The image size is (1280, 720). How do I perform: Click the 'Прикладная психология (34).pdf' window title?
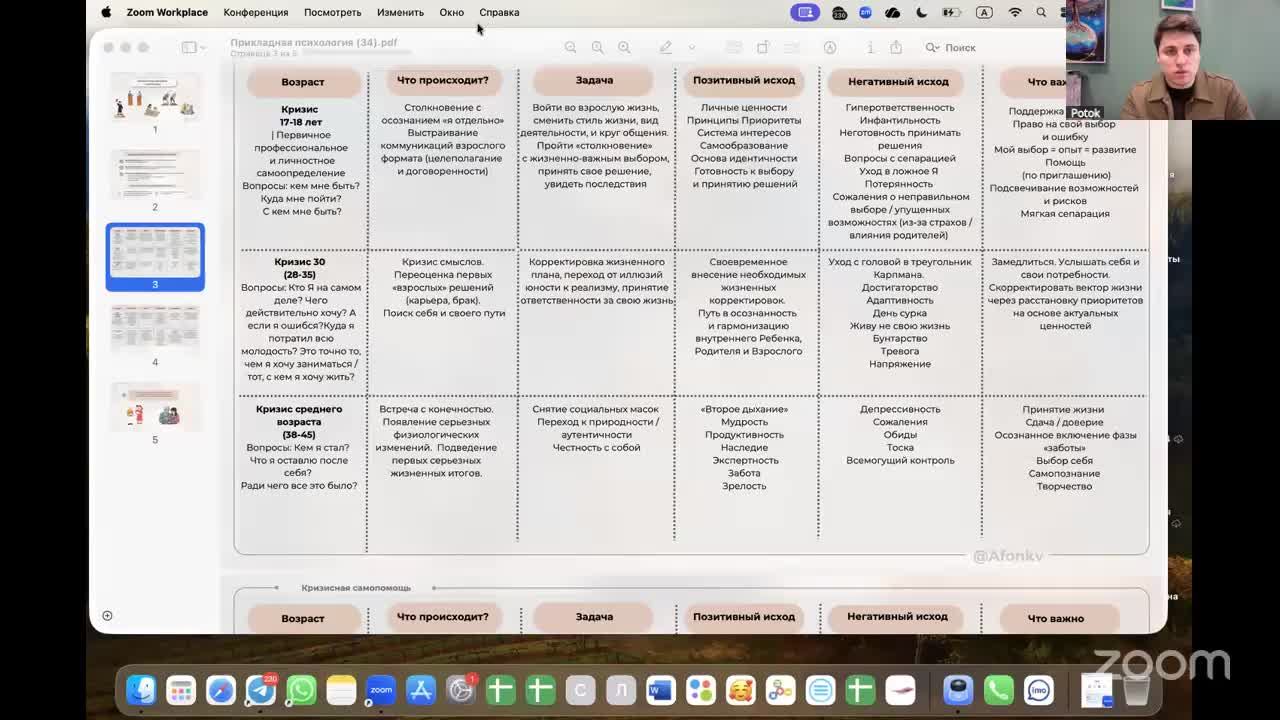coord(314,43)
